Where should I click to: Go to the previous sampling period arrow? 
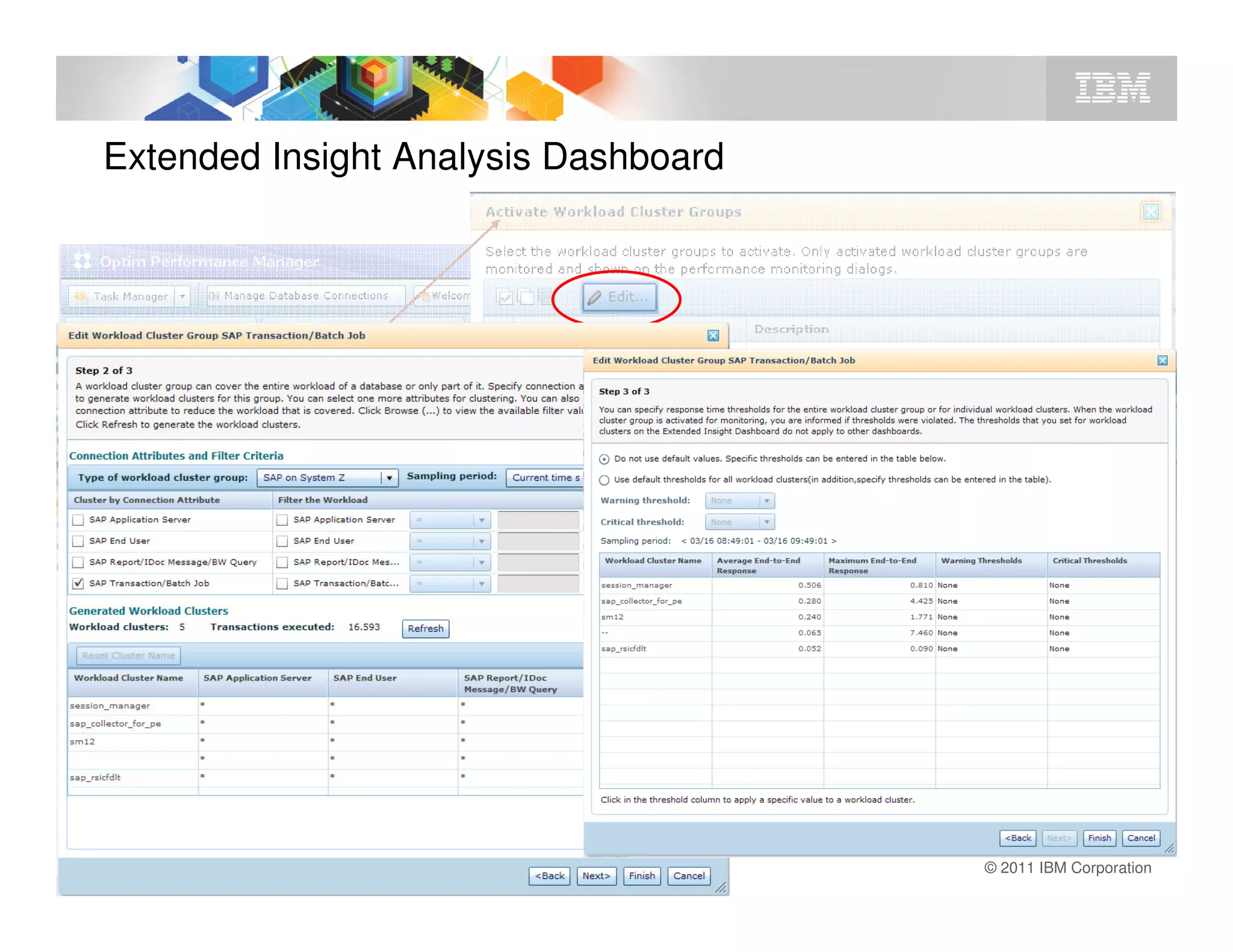(684, 541)
